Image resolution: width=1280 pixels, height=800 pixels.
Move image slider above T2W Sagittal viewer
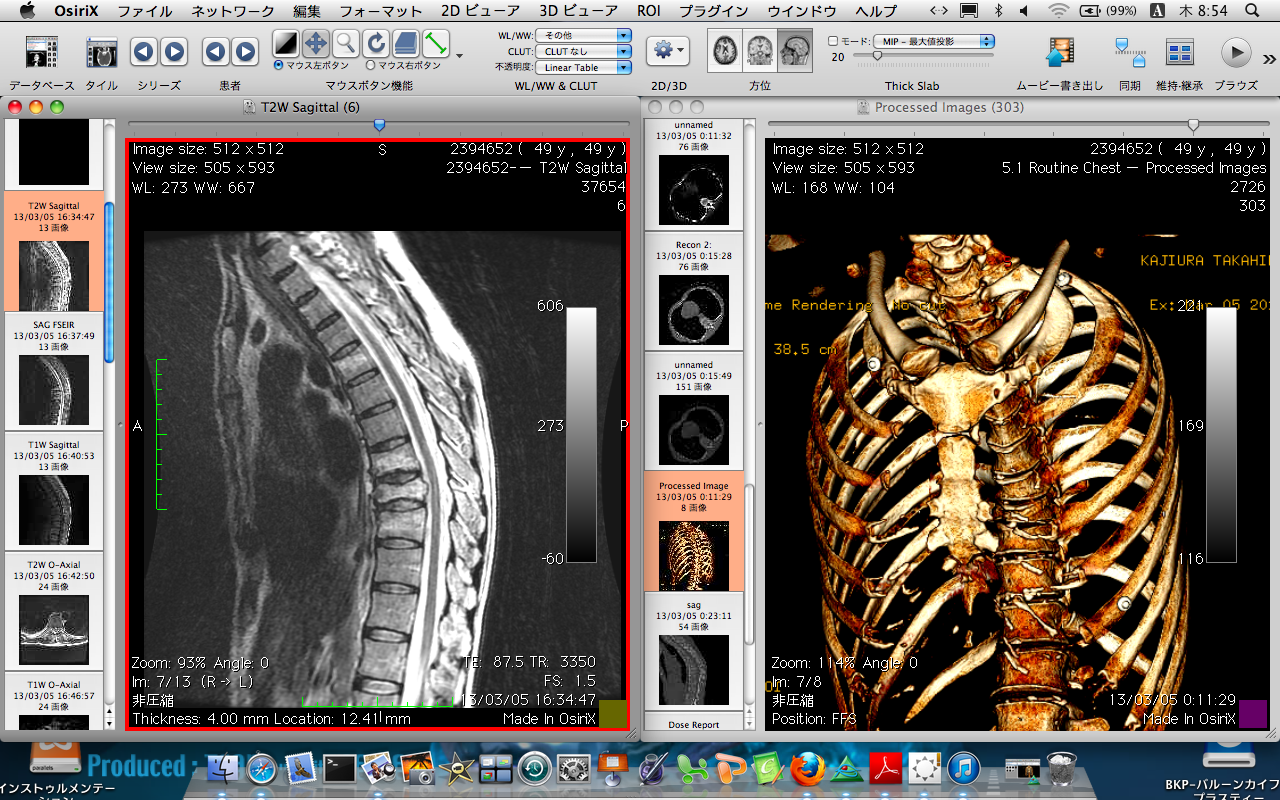pos(379,125)
